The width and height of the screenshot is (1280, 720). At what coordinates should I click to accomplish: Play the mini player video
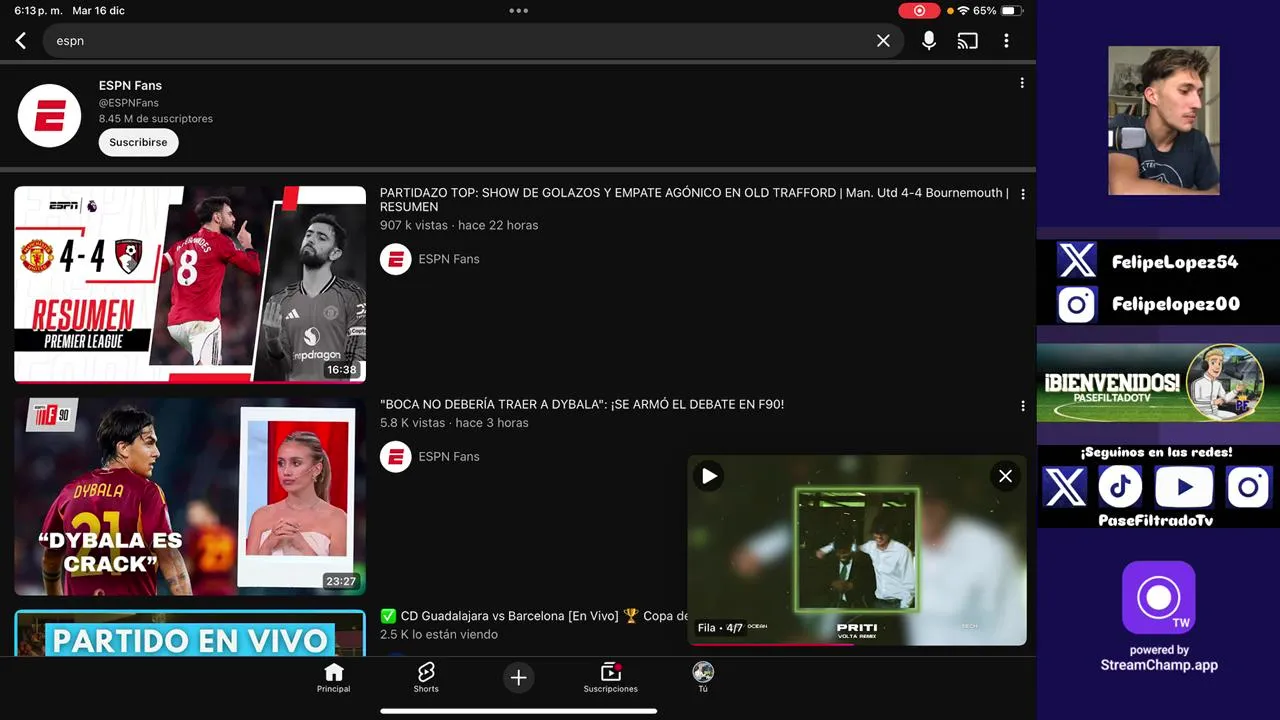pos(709,476)
